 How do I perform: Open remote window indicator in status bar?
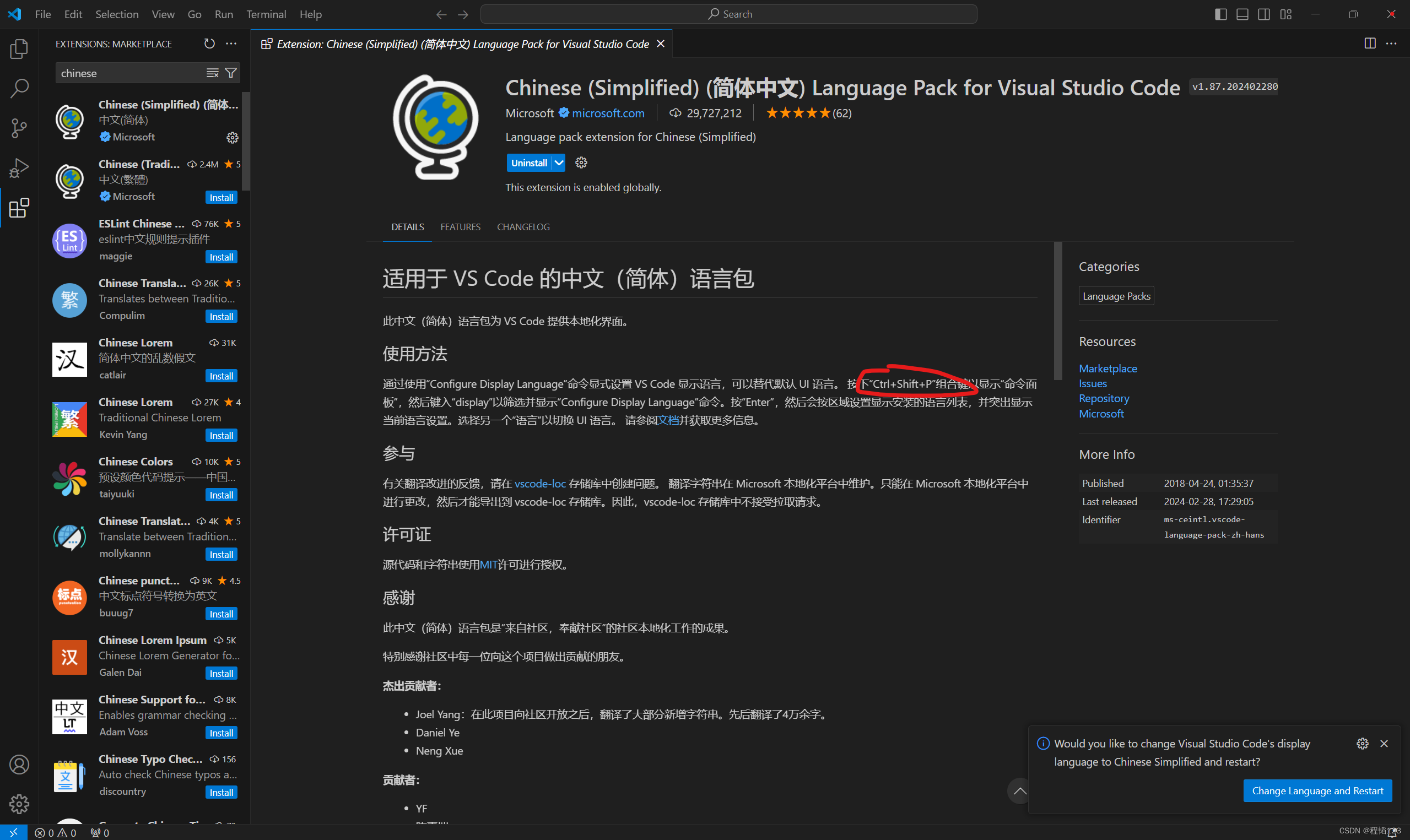click(14, 833)
